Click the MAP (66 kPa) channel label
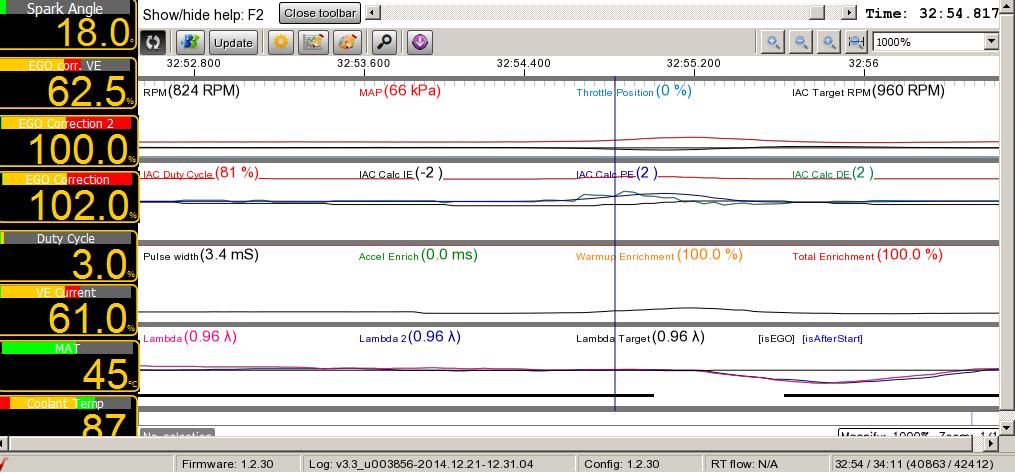 399,91
